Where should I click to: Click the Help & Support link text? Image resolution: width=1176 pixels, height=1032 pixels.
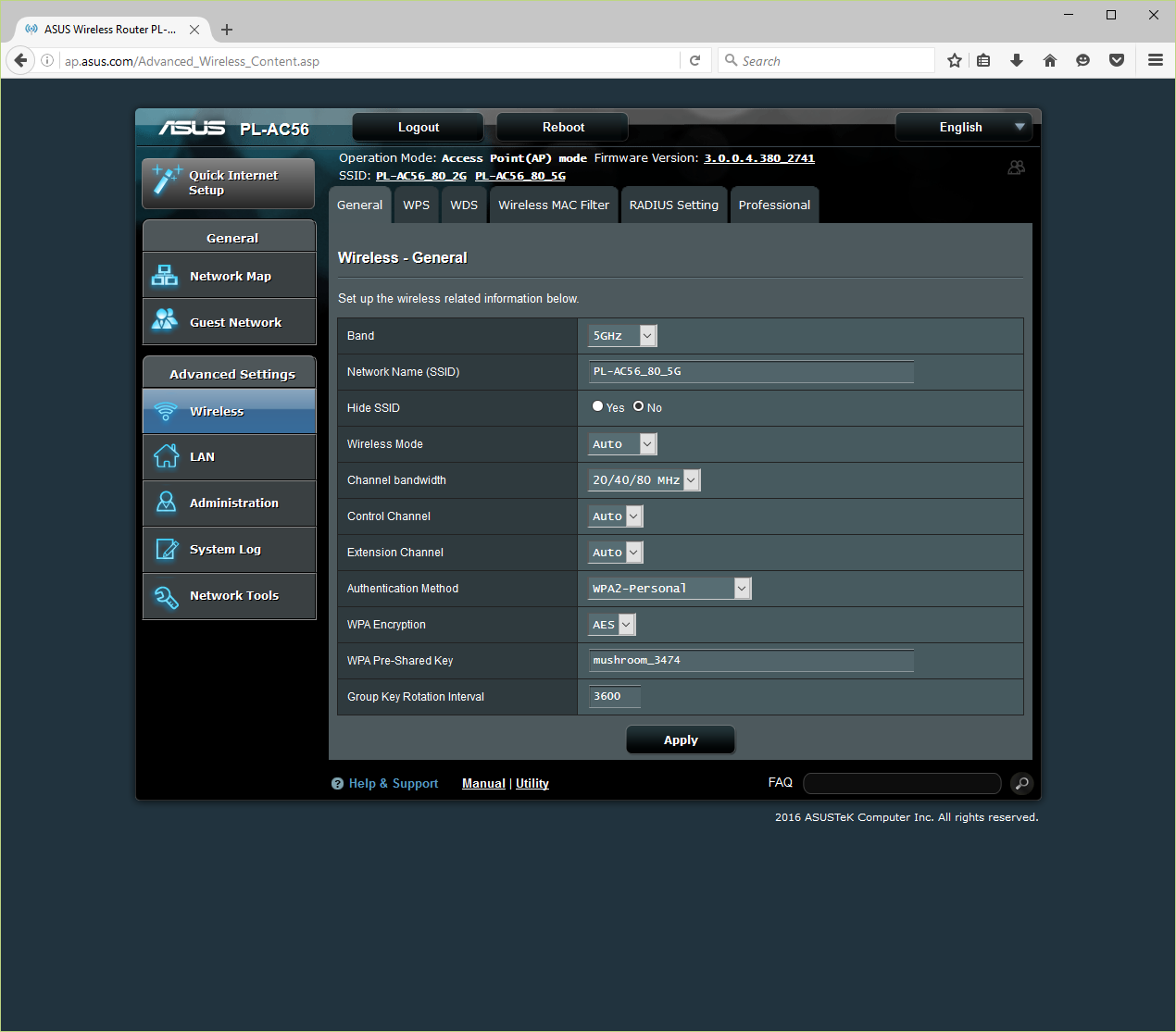click(394, 784)
